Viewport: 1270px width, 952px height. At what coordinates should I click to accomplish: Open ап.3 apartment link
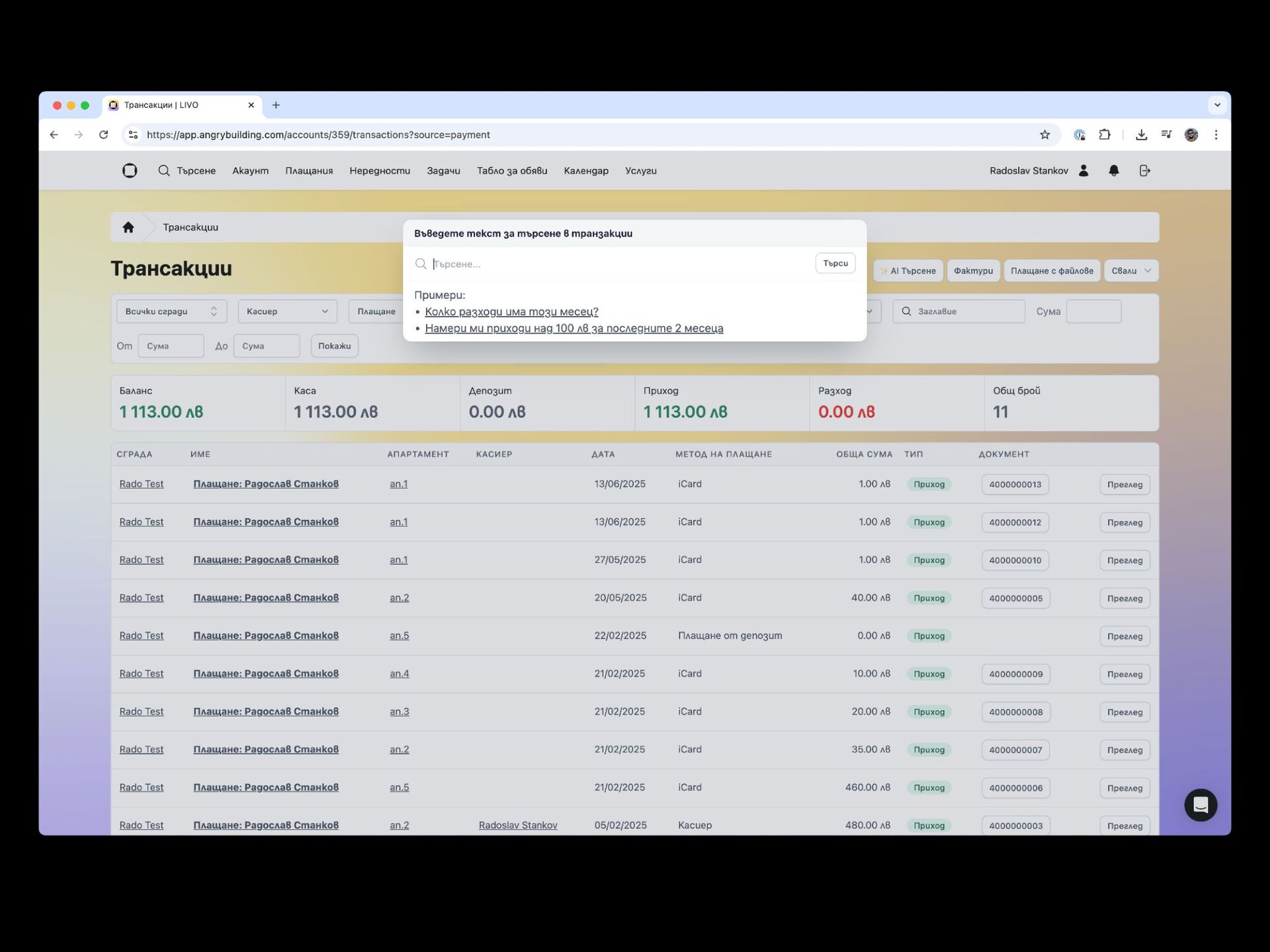tap(400, 711)
